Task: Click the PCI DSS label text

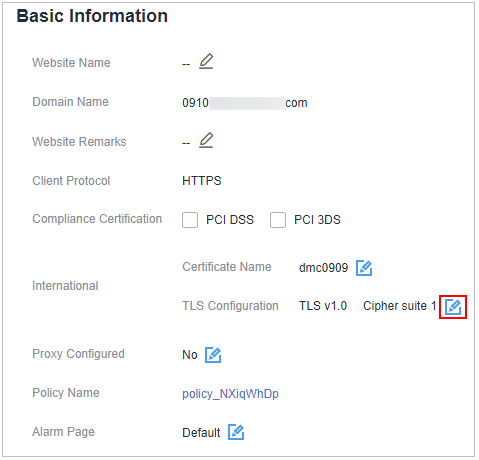Action: click(230, 220)
